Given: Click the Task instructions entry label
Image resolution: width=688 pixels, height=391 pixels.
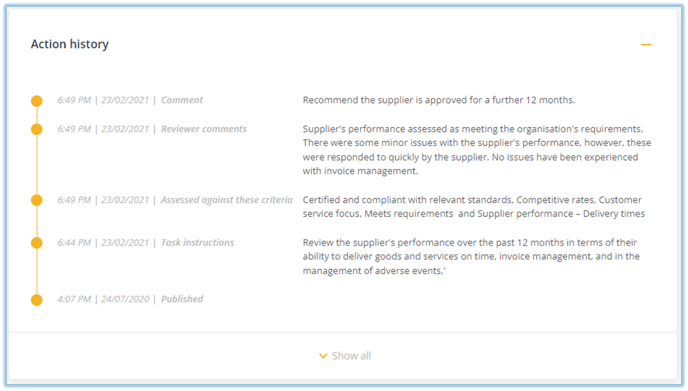Looking at the screenshot, I should coord(197,243).
